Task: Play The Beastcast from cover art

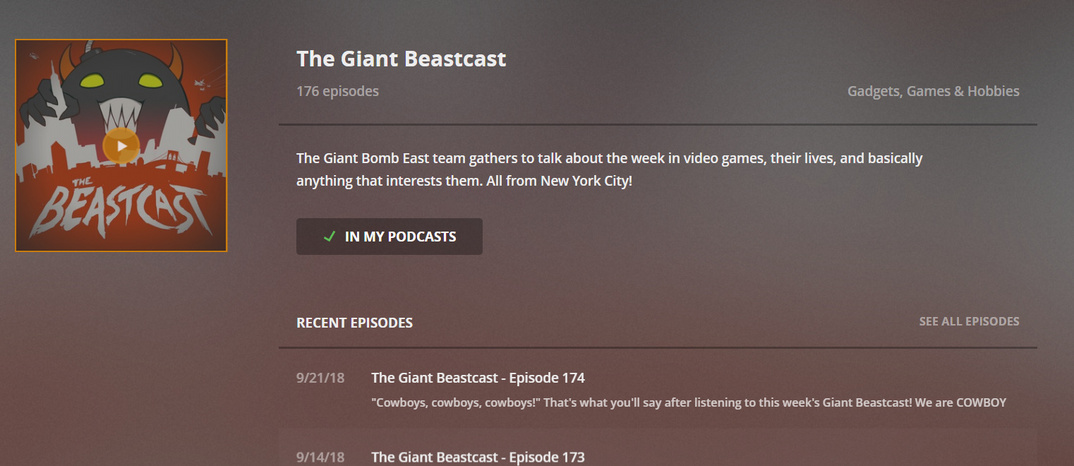Action: 121,146
